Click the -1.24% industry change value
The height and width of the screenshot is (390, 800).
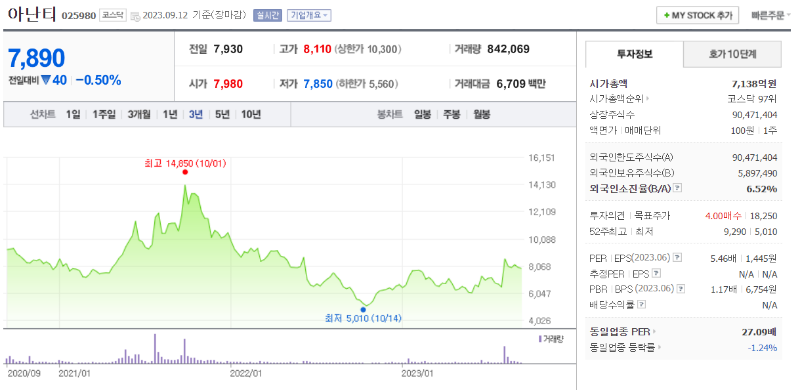click(x=762, y=348)
